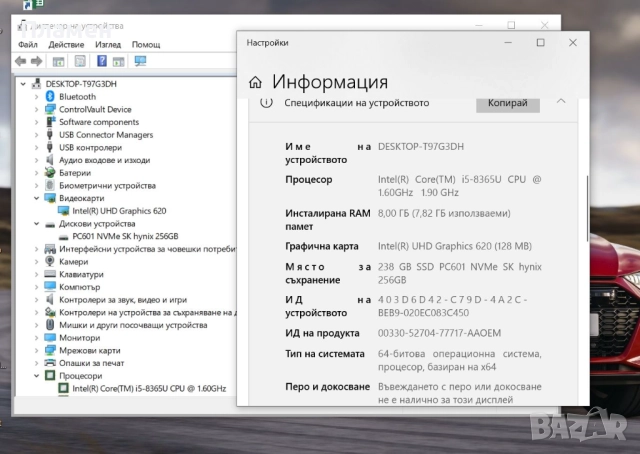Select the Bluetooth device category
This screenshot has width=640, height=454.
(77, 97)
